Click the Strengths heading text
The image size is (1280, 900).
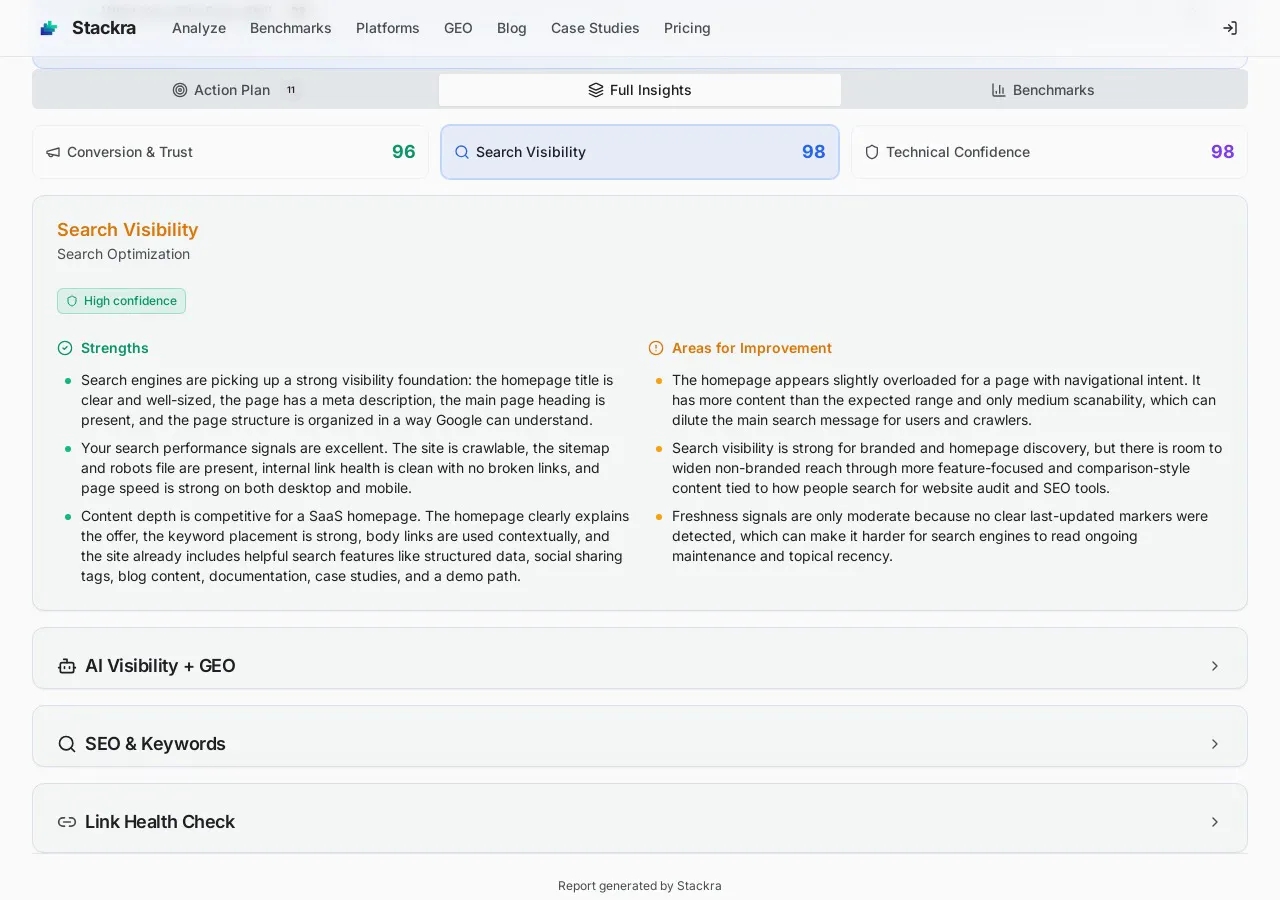tap(115, 348)
